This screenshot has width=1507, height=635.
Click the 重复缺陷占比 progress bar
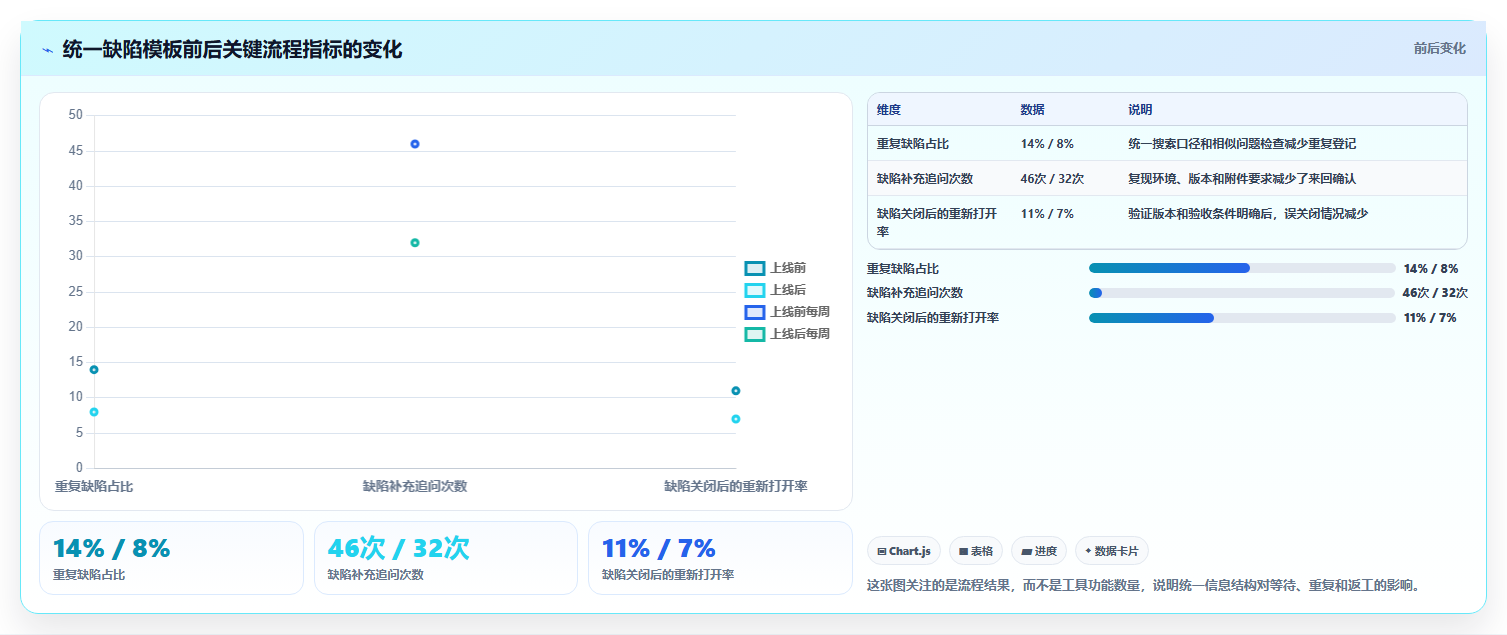1242,268
